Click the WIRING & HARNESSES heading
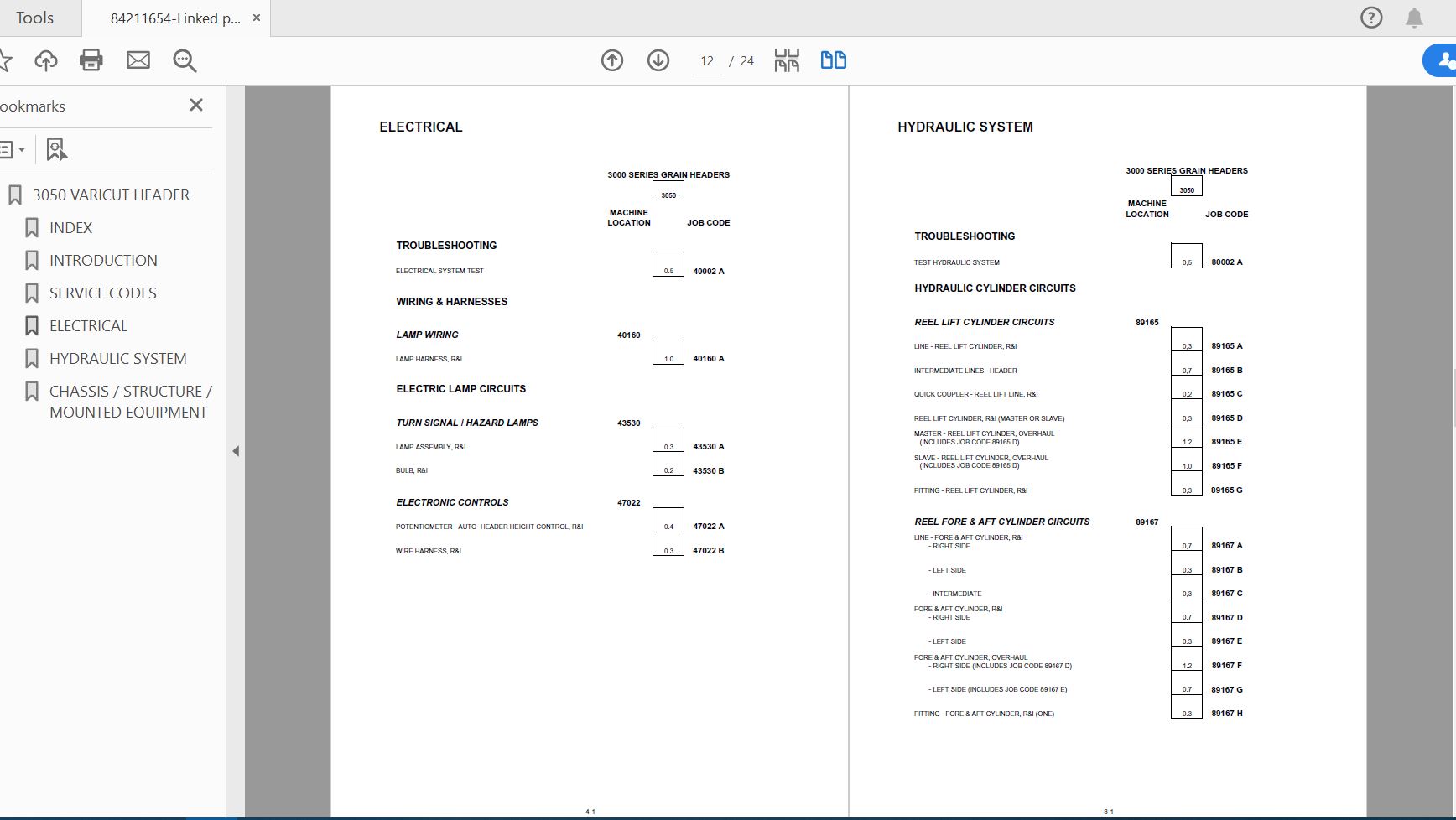This screenshot has height=820, width=1456. click(x=451, y=302)
